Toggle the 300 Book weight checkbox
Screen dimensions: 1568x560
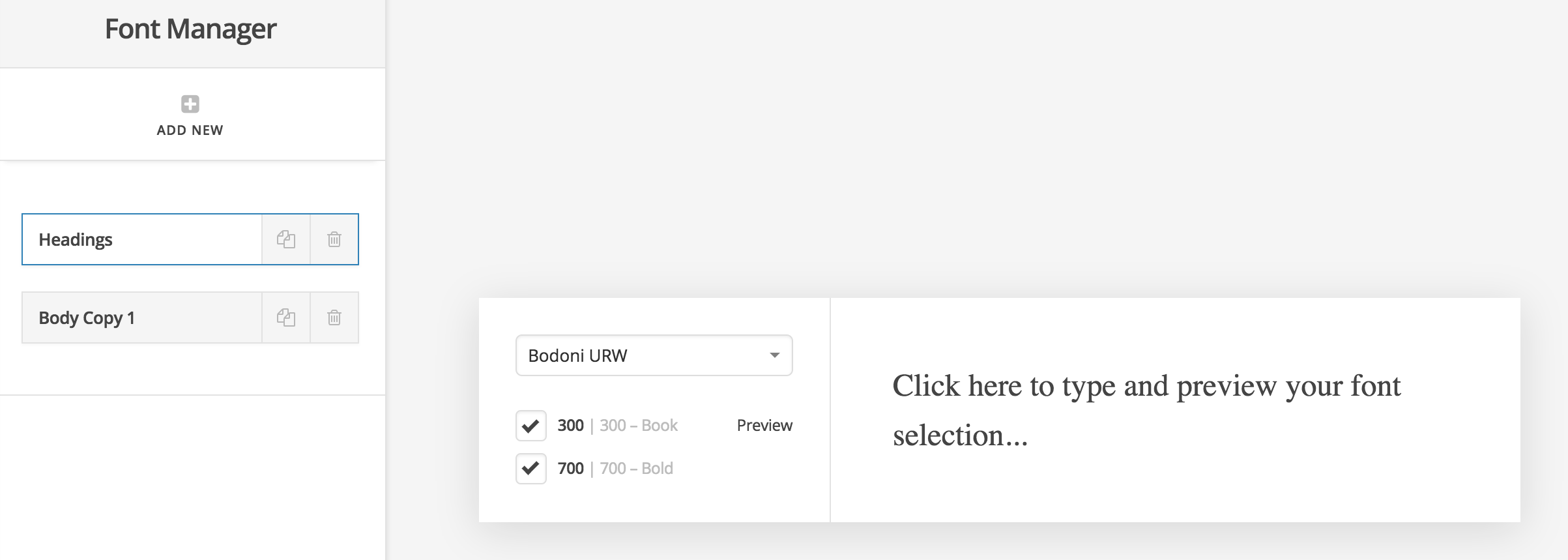coord(531,426)
